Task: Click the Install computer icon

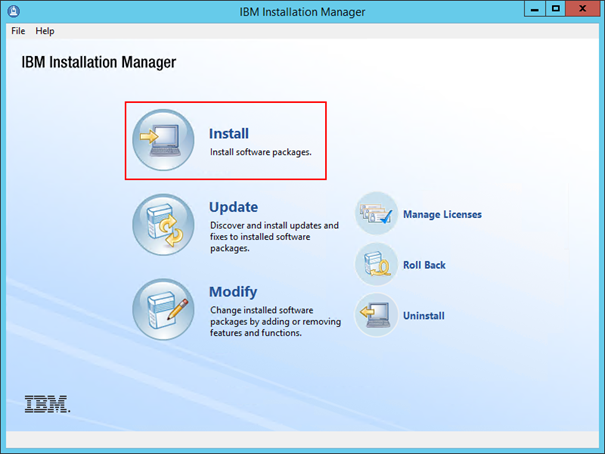Action: [163, 140]
